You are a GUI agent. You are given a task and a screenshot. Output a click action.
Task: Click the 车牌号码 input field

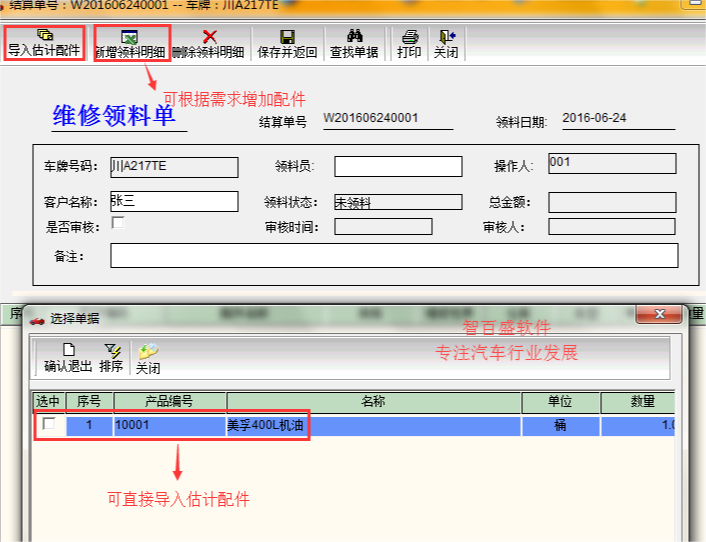tap(174, 167)
